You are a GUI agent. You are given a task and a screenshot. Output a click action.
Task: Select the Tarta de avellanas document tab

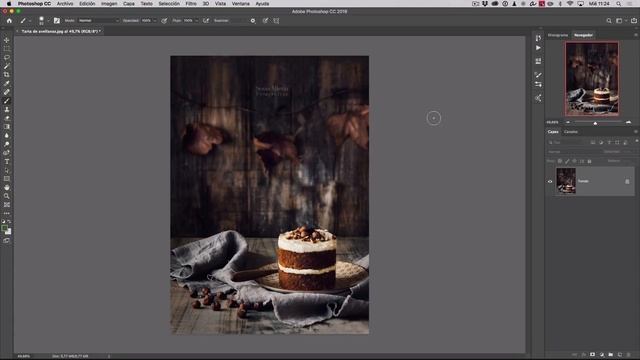pyautogui.click(x=60, y=31)
